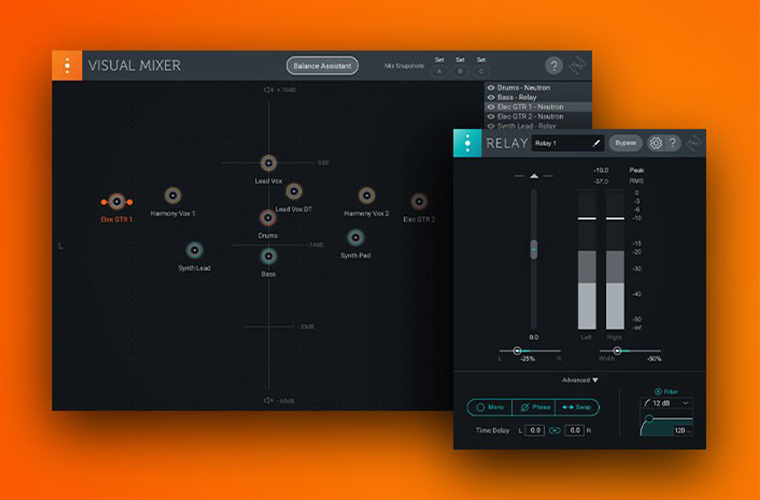The width and height of the screenshot is (760, 500).
Task: Open the 12 dB filter slope dropdown
Action: click(x=667, y=403)
